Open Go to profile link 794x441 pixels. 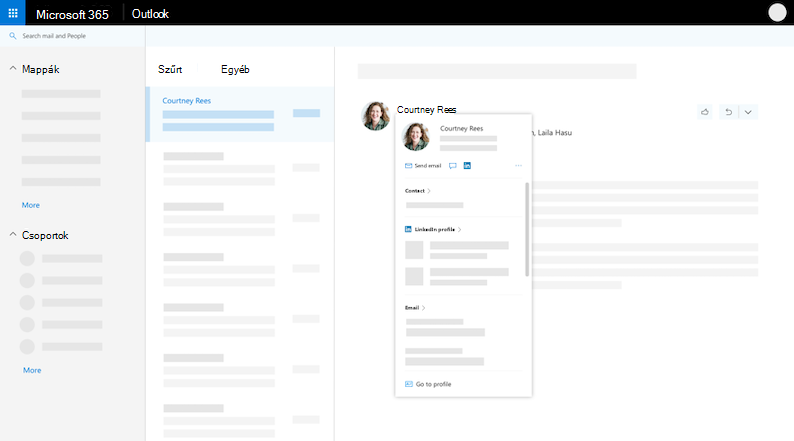pos(433,384)
